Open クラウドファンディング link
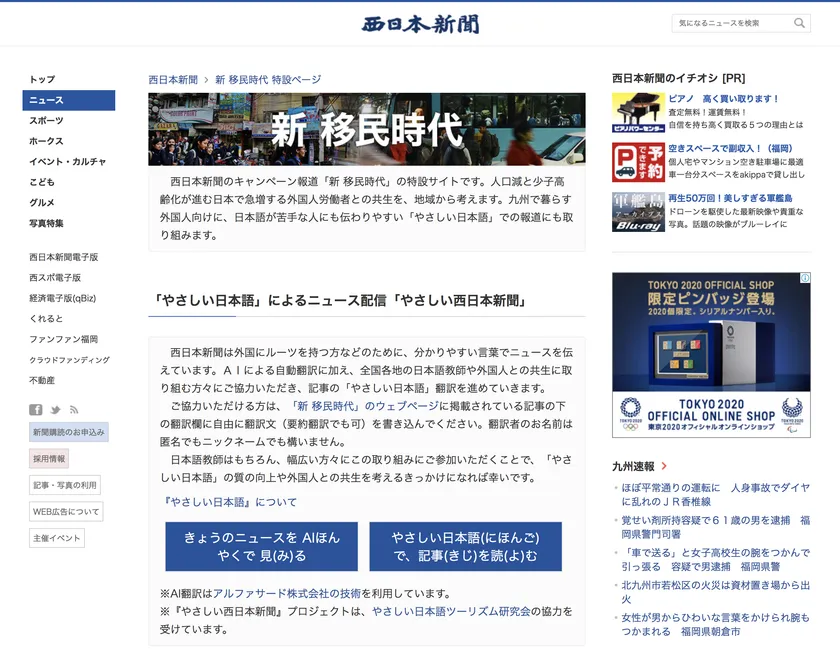 pos(70,360)
